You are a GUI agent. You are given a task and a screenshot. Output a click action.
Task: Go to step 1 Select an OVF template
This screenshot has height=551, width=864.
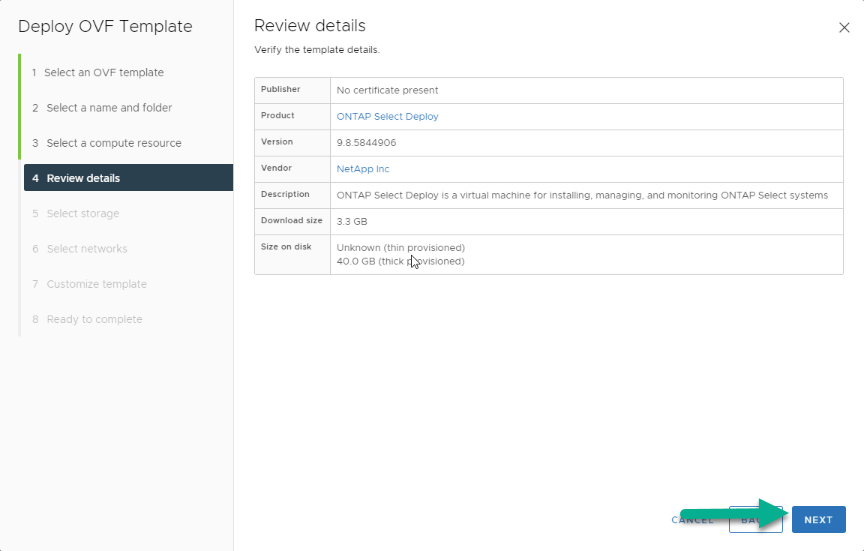click(98, 72)
